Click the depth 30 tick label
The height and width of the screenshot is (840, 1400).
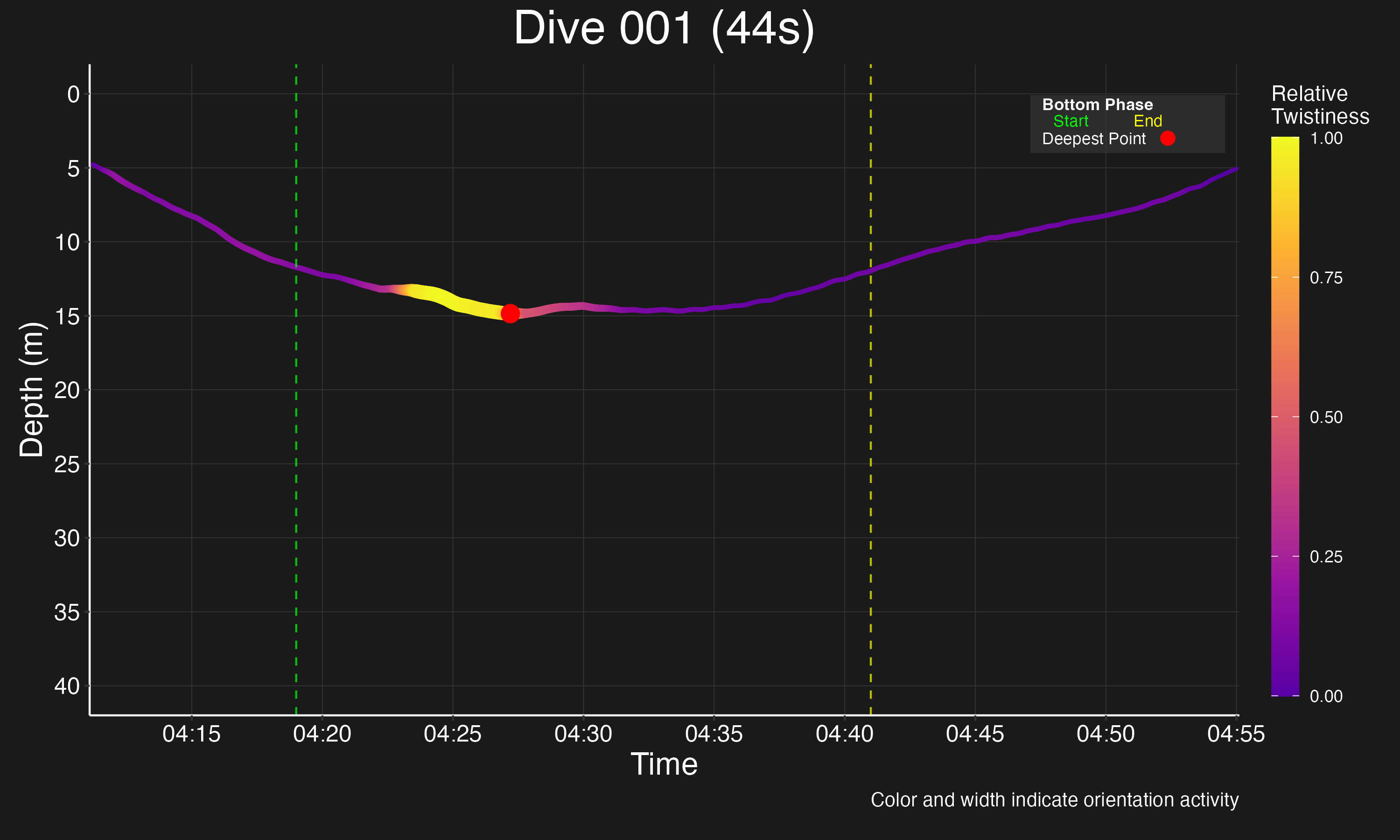pyautogui.click(x=67, y=539)
